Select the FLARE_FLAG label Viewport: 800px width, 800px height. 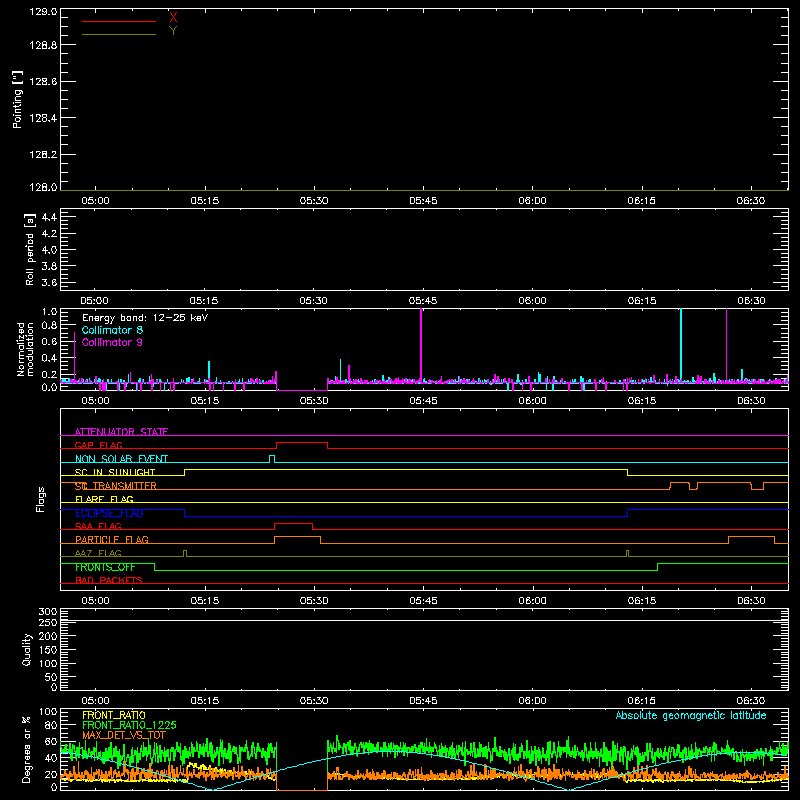click(104, 499)
